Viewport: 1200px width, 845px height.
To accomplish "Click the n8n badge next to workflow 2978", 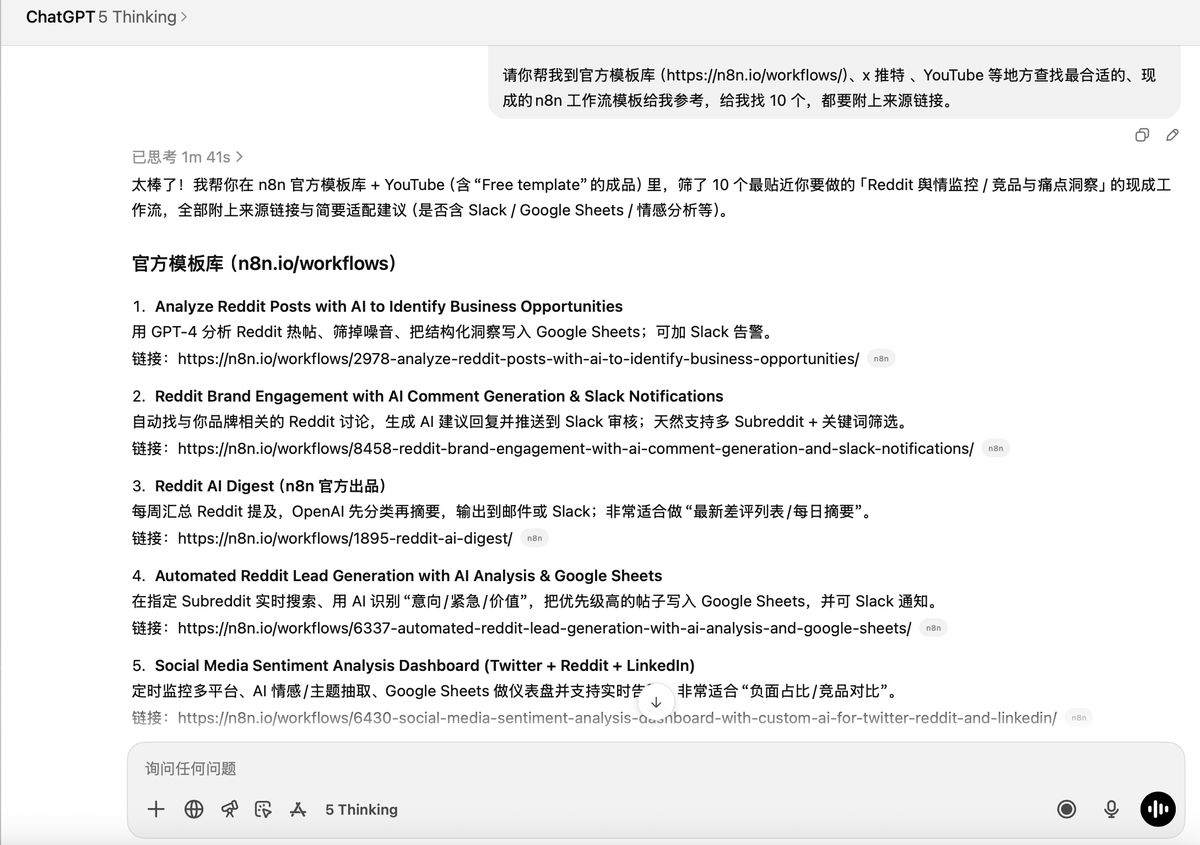I will 881,358.
